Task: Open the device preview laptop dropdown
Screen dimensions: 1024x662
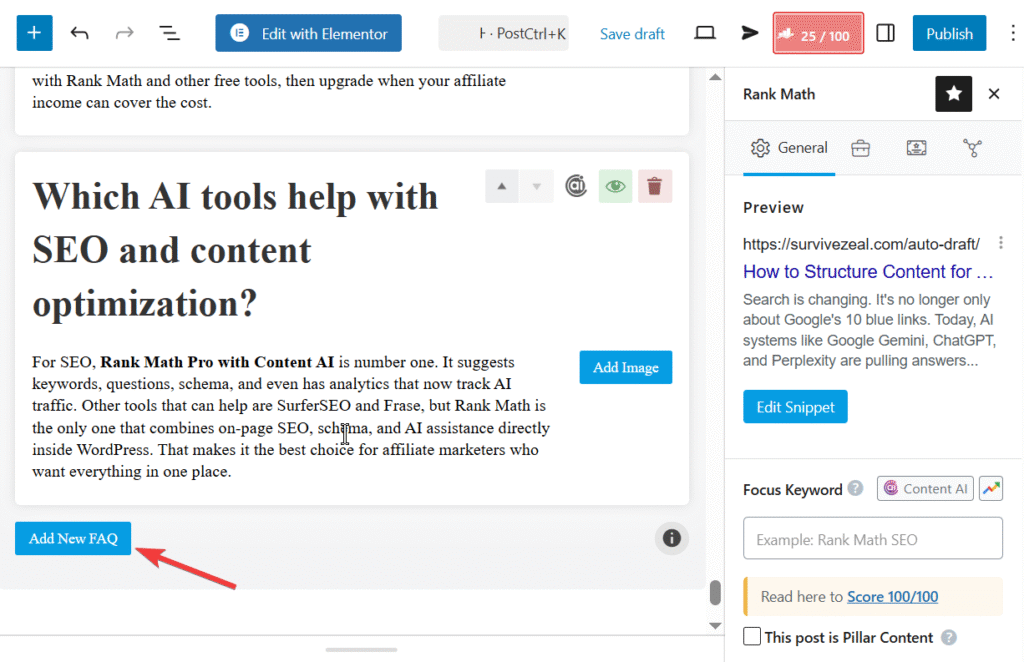Action: click(x=705, y=33)
